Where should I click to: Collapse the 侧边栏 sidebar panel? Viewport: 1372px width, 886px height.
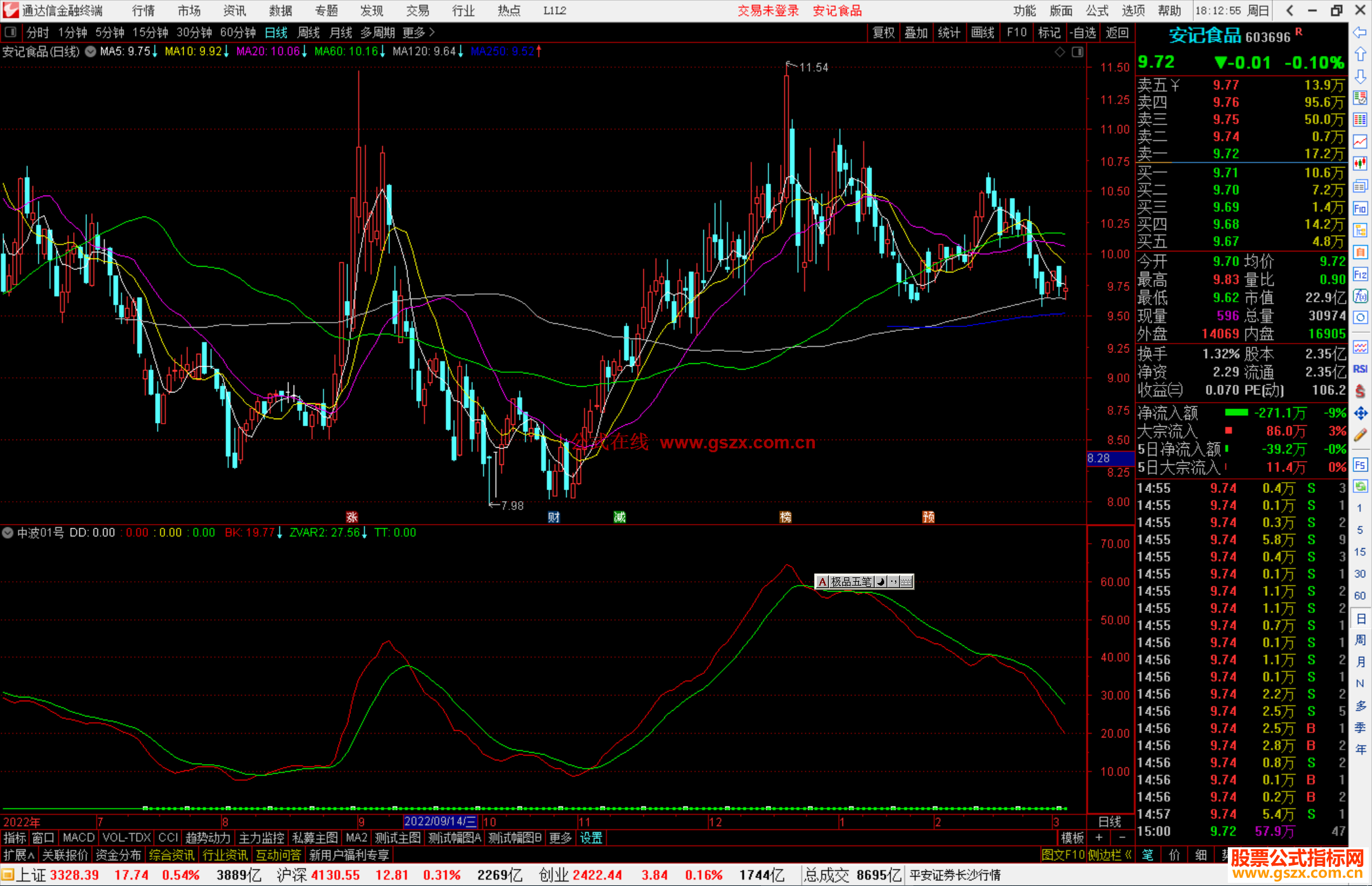pos(1110,855)
